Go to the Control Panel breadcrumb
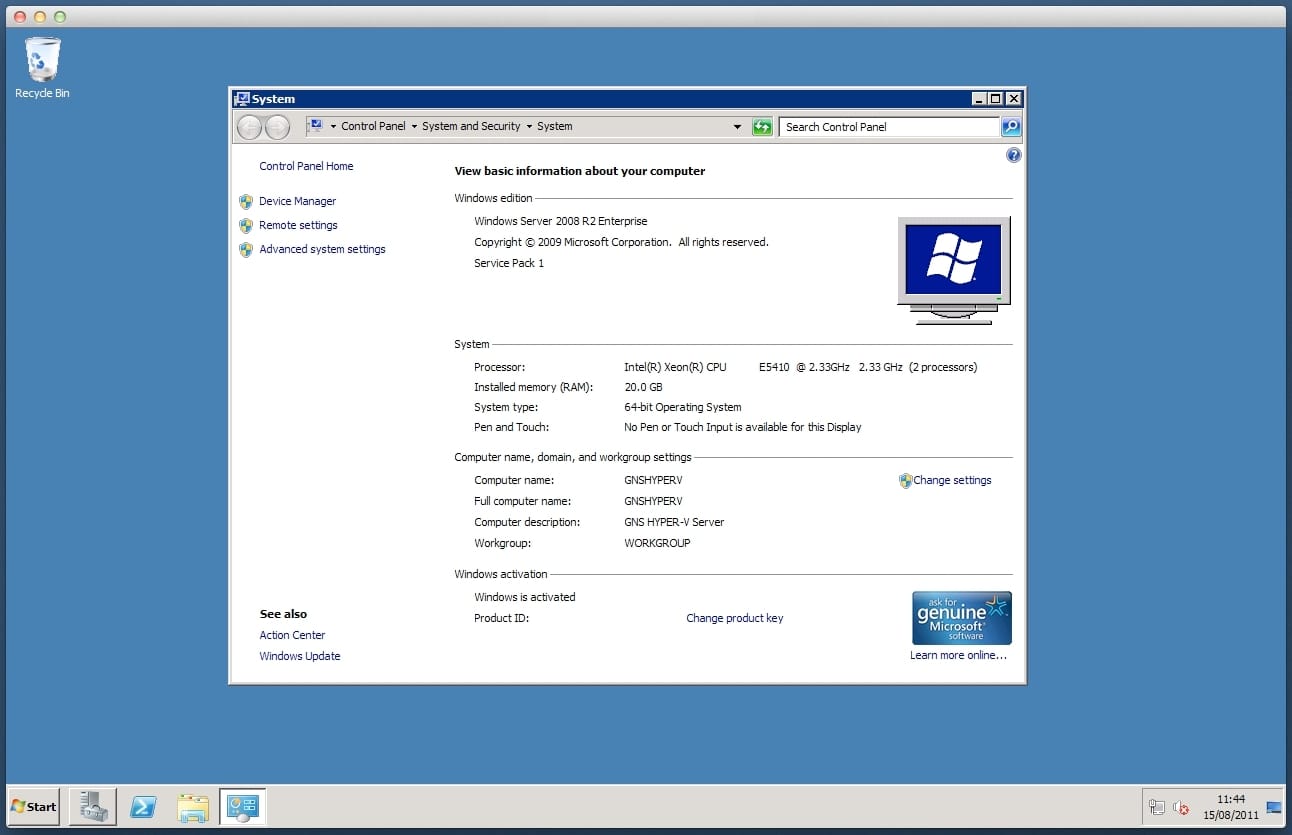 373,126
